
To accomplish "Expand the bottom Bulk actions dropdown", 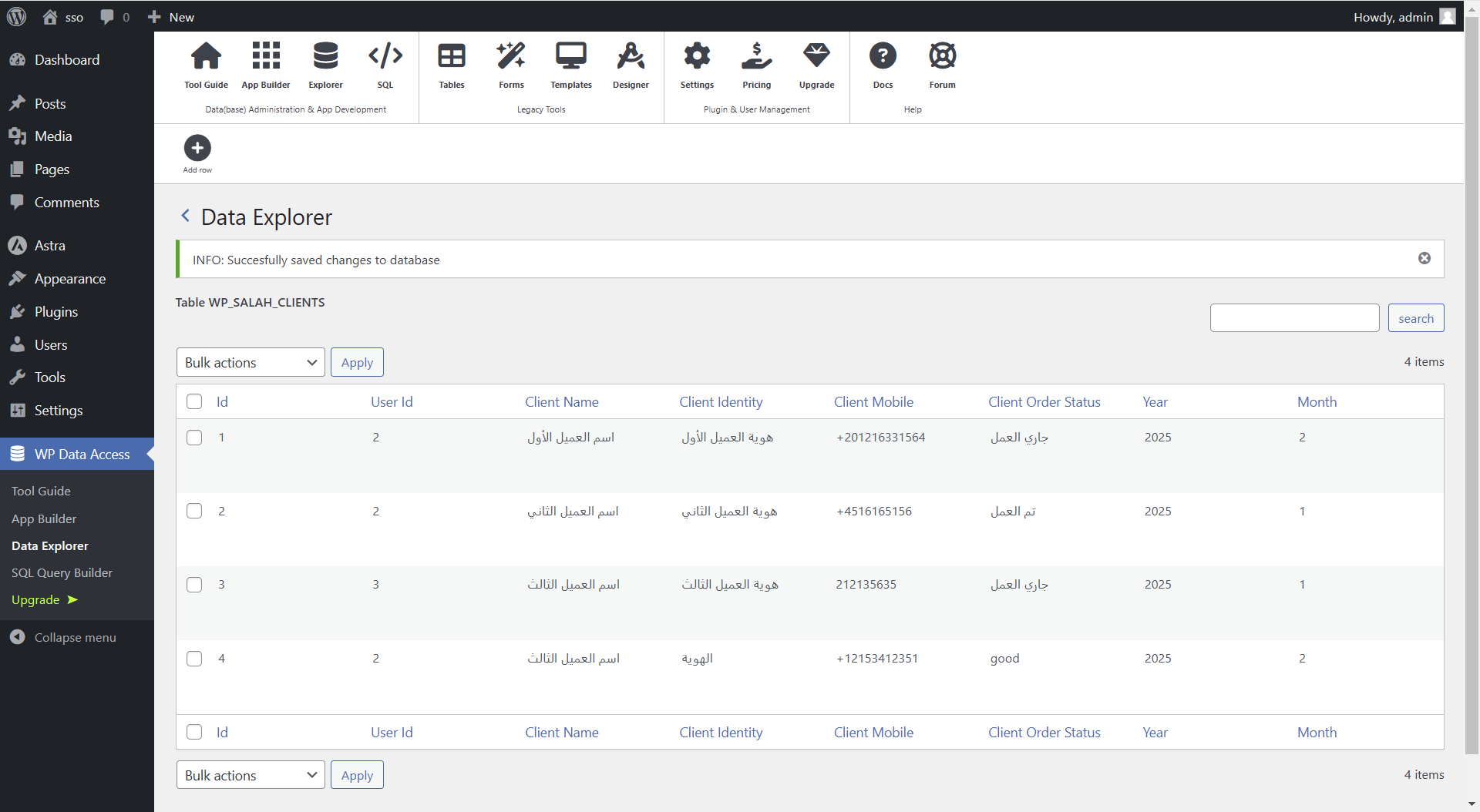I will pos(251,775).
